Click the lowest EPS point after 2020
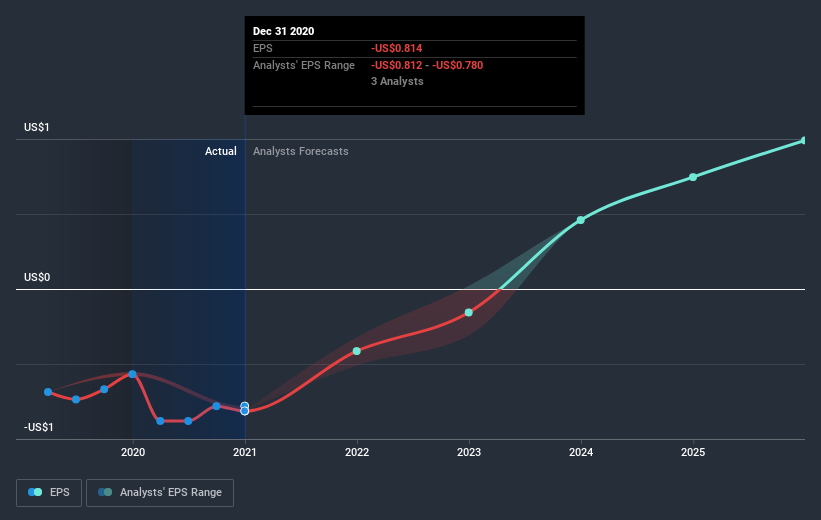The image size is (821, 520). 160,421
